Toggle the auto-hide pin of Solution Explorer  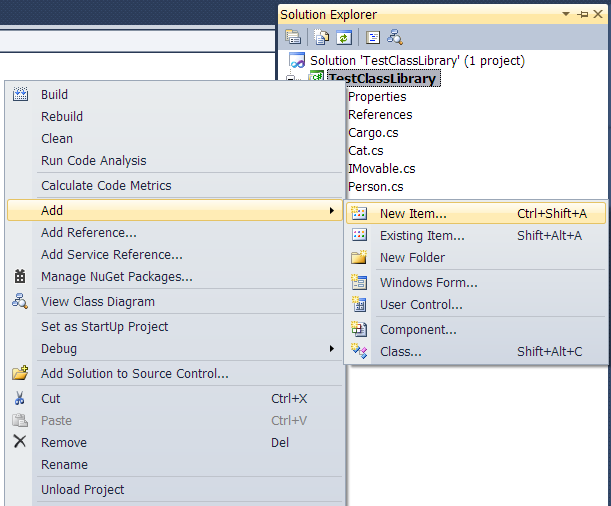pyautogui.click(x=583, y=15)
